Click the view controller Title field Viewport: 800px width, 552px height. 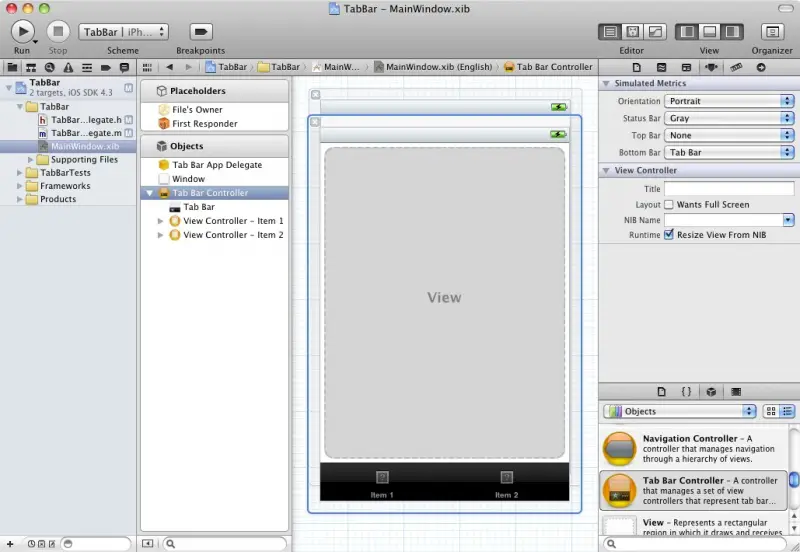[x=729, y=188]
